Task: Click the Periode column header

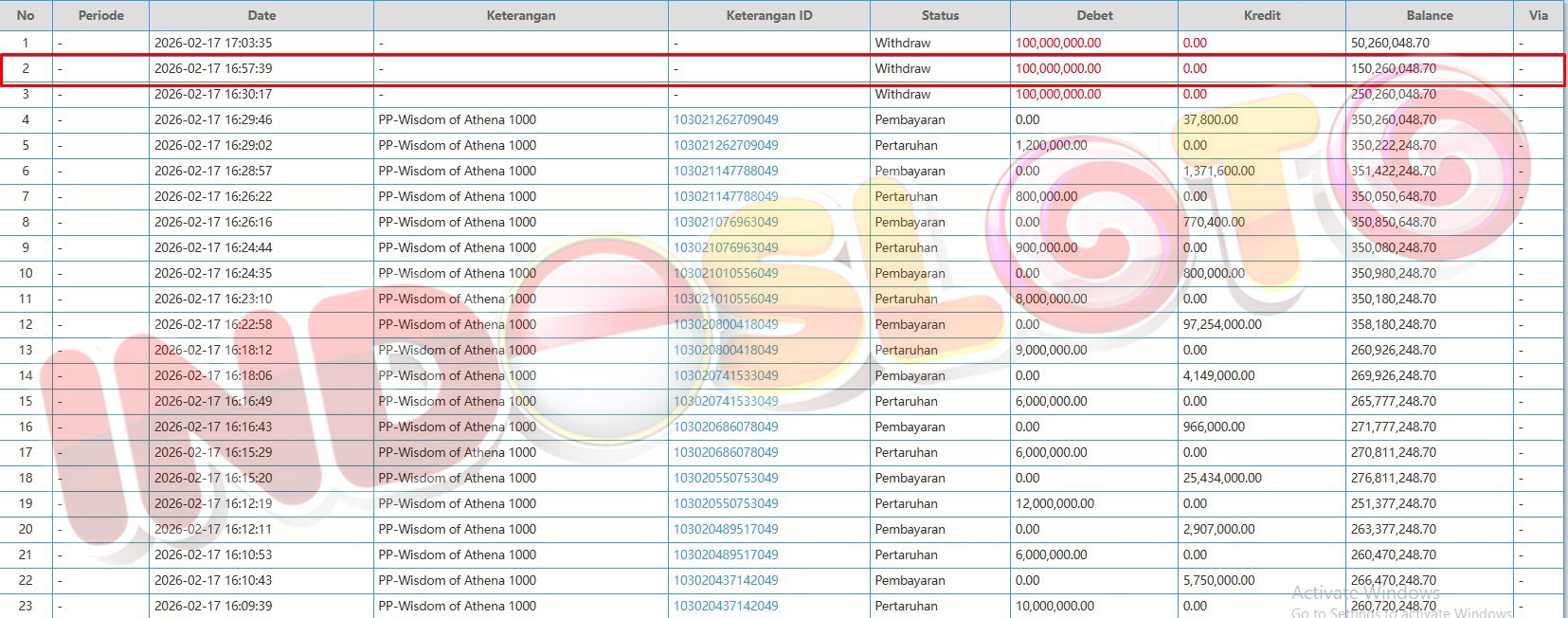Action: [100, 15]
